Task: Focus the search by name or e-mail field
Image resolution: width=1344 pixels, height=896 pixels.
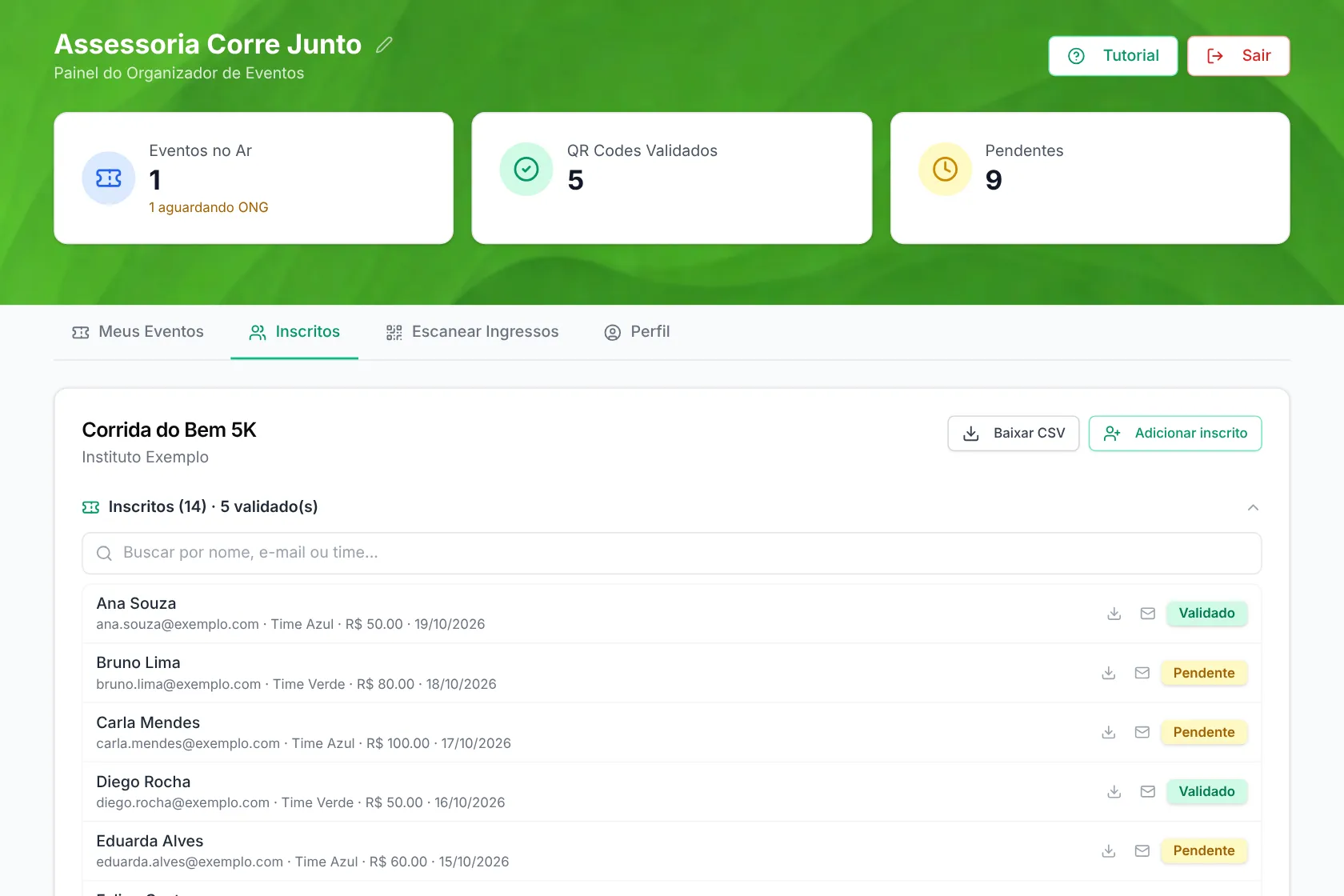Action: point(672,554)
